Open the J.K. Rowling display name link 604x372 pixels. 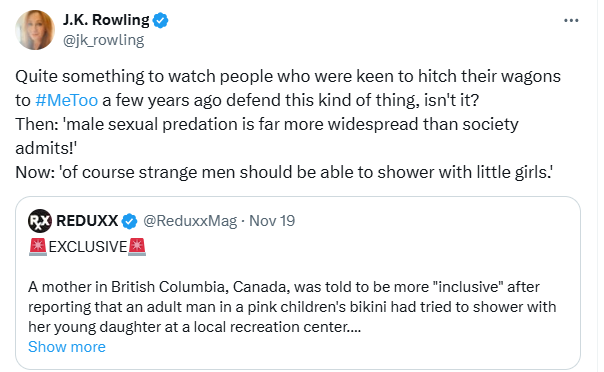pos(106,20)
